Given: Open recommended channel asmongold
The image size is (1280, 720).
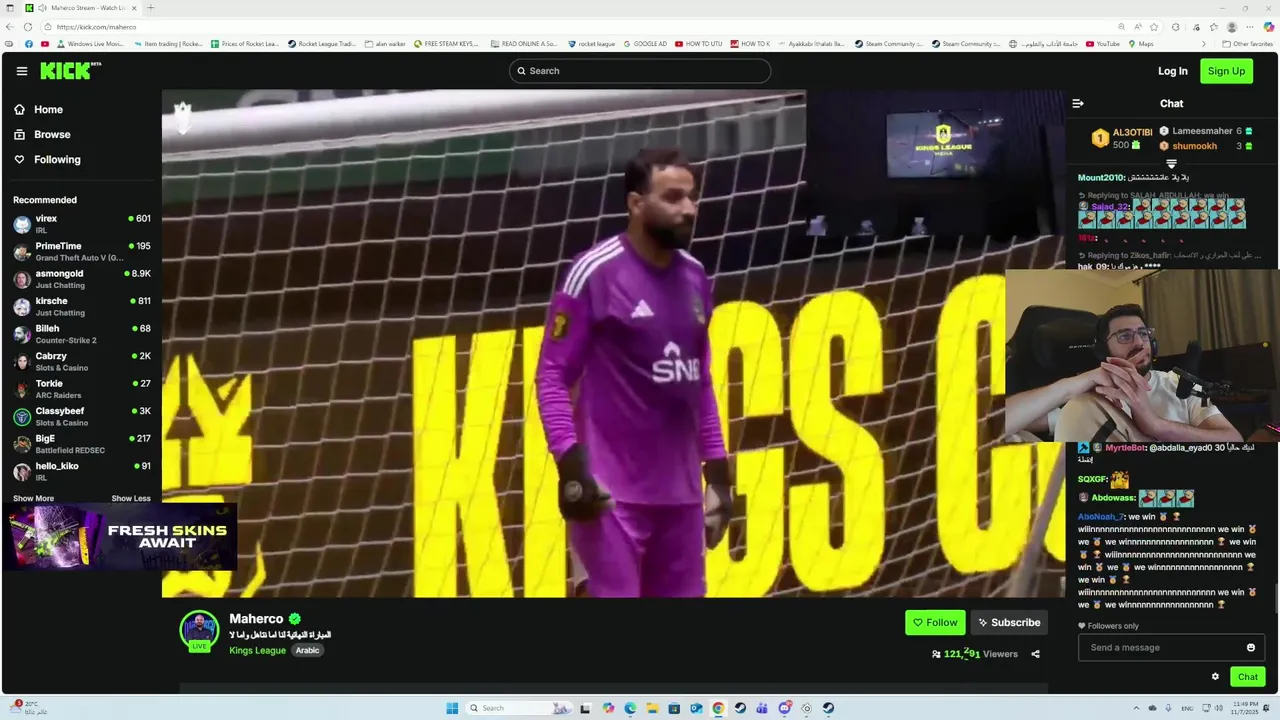Looking at the screenshot, I should point(81,279).
